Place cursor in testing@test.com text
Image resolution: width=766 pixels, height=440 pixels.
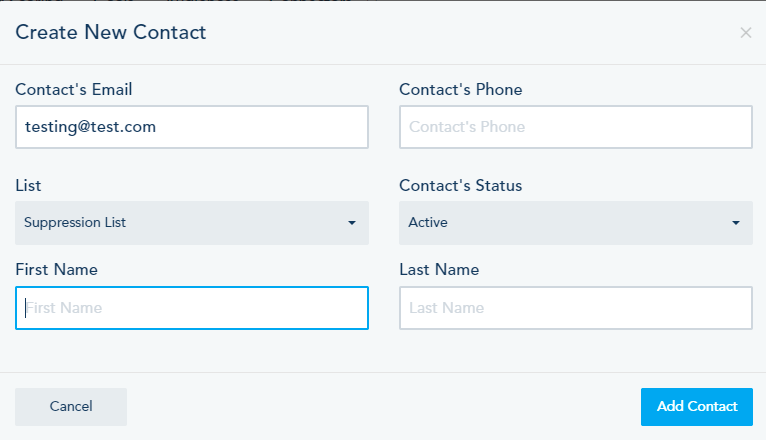click(90, 127)
